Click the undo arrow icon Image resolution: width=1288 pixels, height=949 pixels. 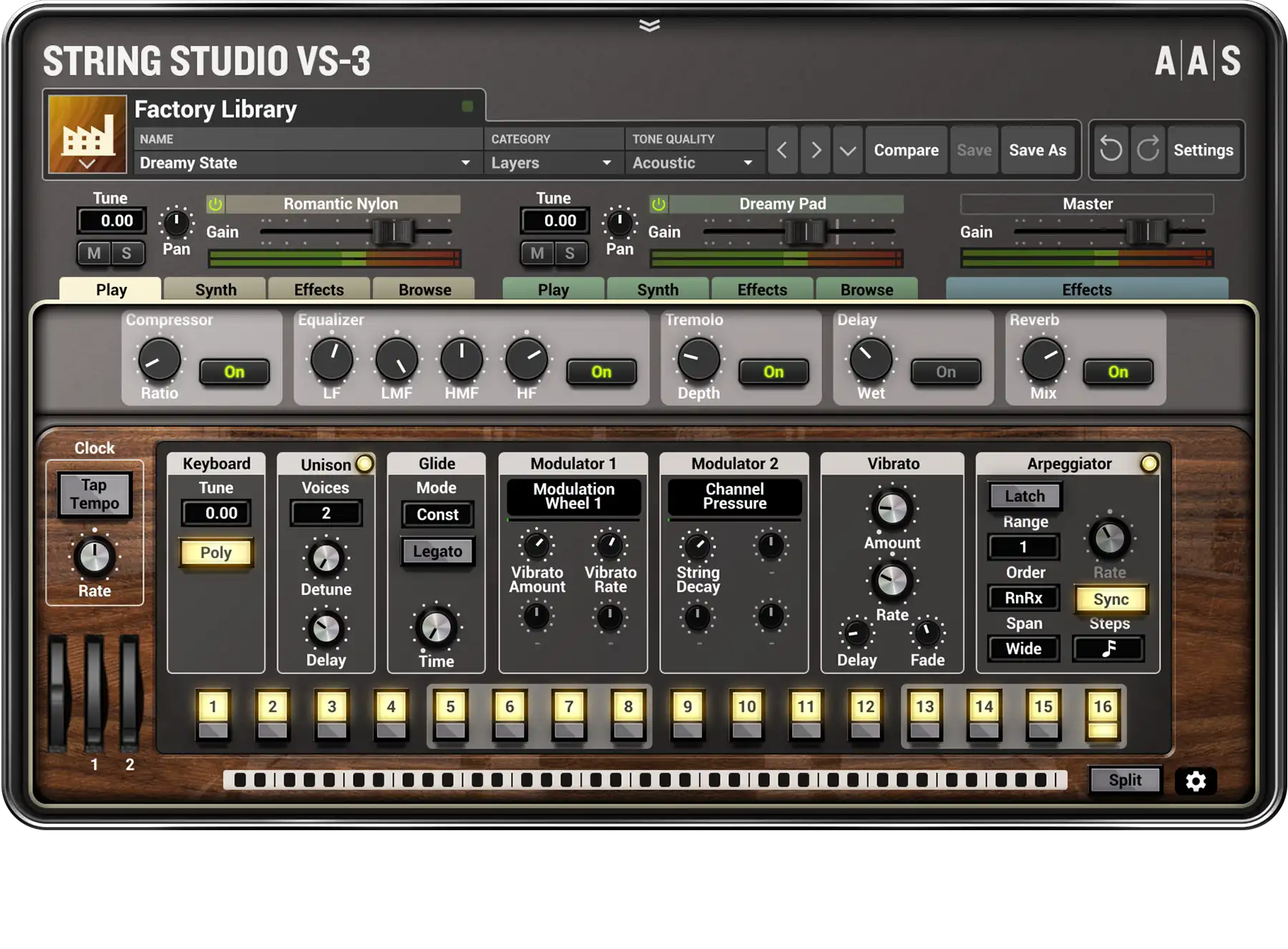click(1111, 150)
